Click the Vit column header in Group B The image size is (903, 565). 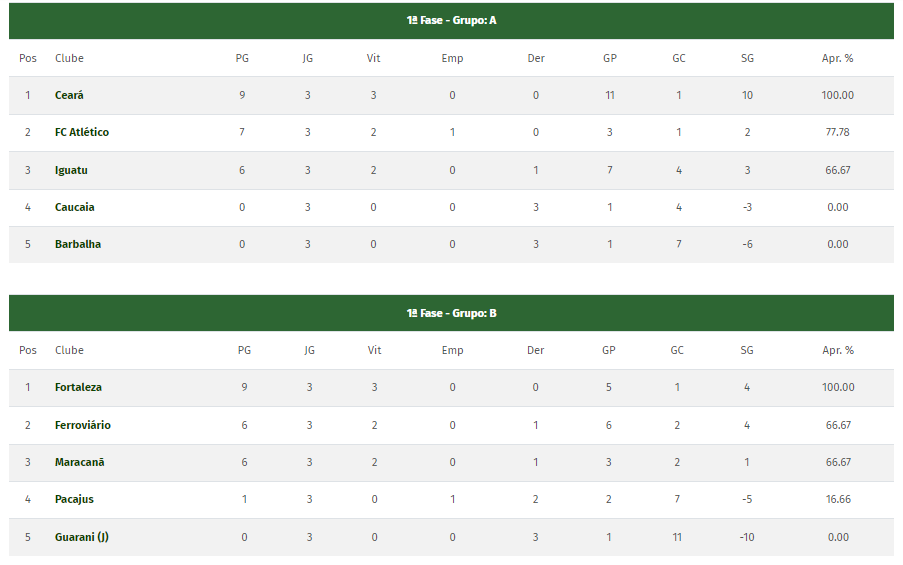coord(374,350)
